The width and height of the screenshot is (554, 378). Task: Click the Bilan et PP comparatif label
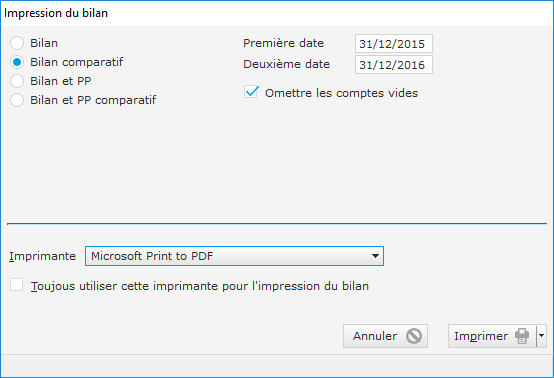[93, 100]
